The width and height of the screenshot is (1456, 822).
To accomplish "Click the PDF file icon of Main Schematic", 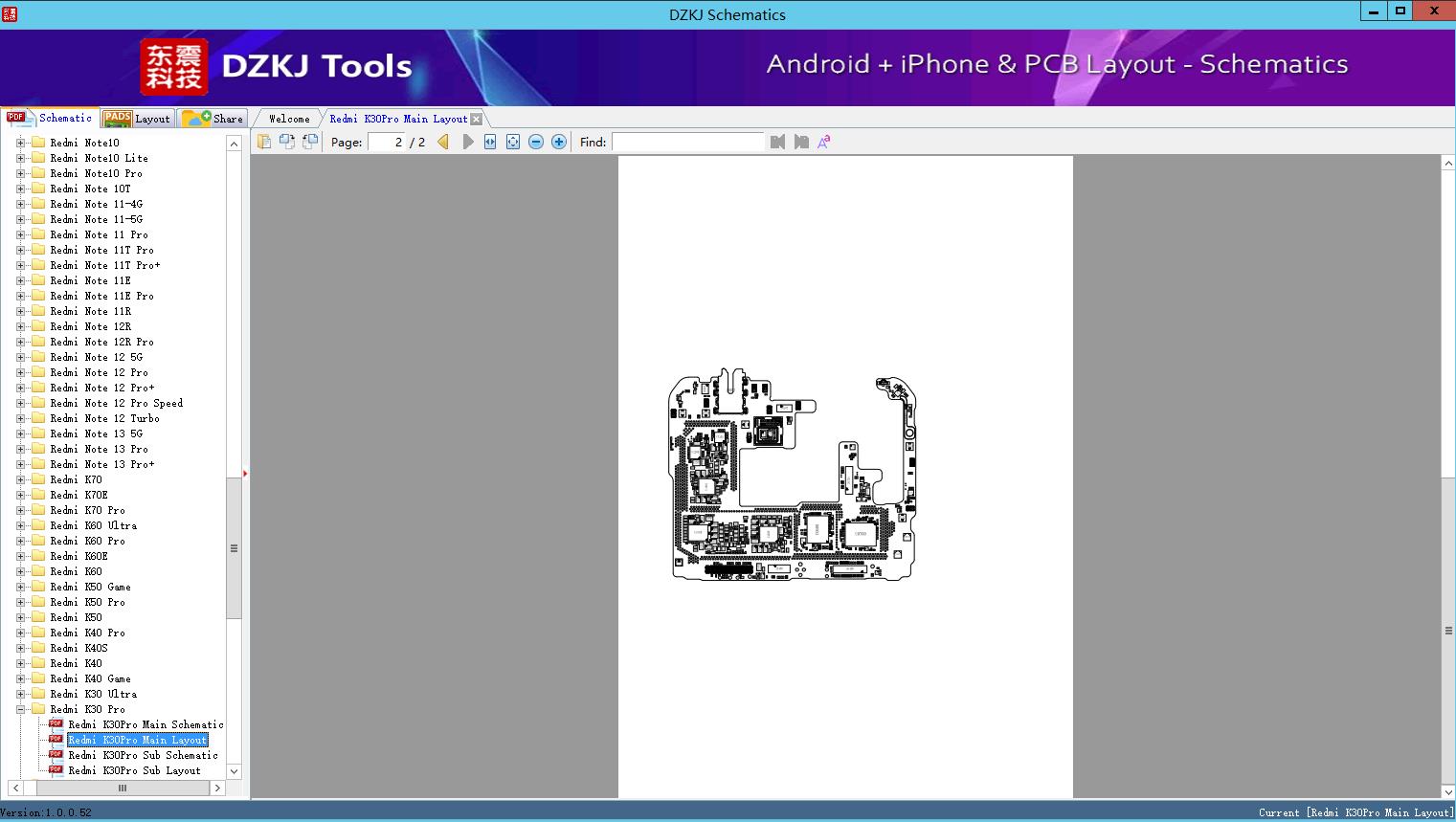I will [x=56, y=723].
